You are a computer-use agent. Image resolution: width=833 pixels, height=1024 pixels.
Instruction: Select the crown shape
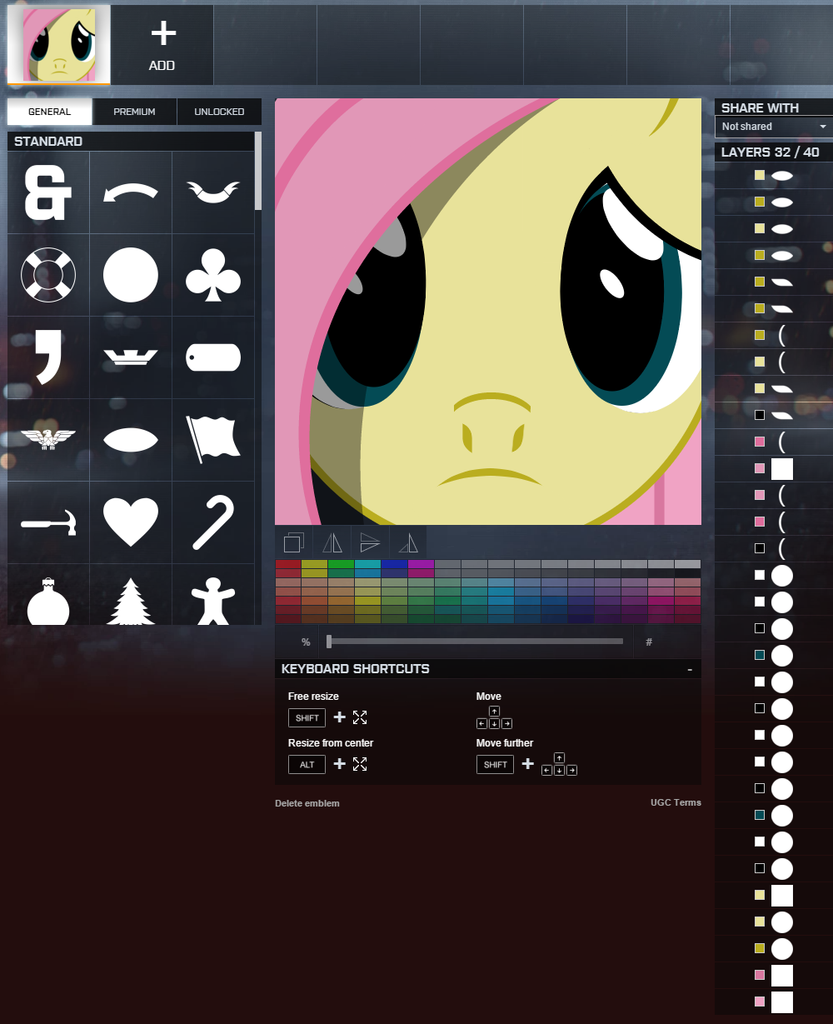131,357
